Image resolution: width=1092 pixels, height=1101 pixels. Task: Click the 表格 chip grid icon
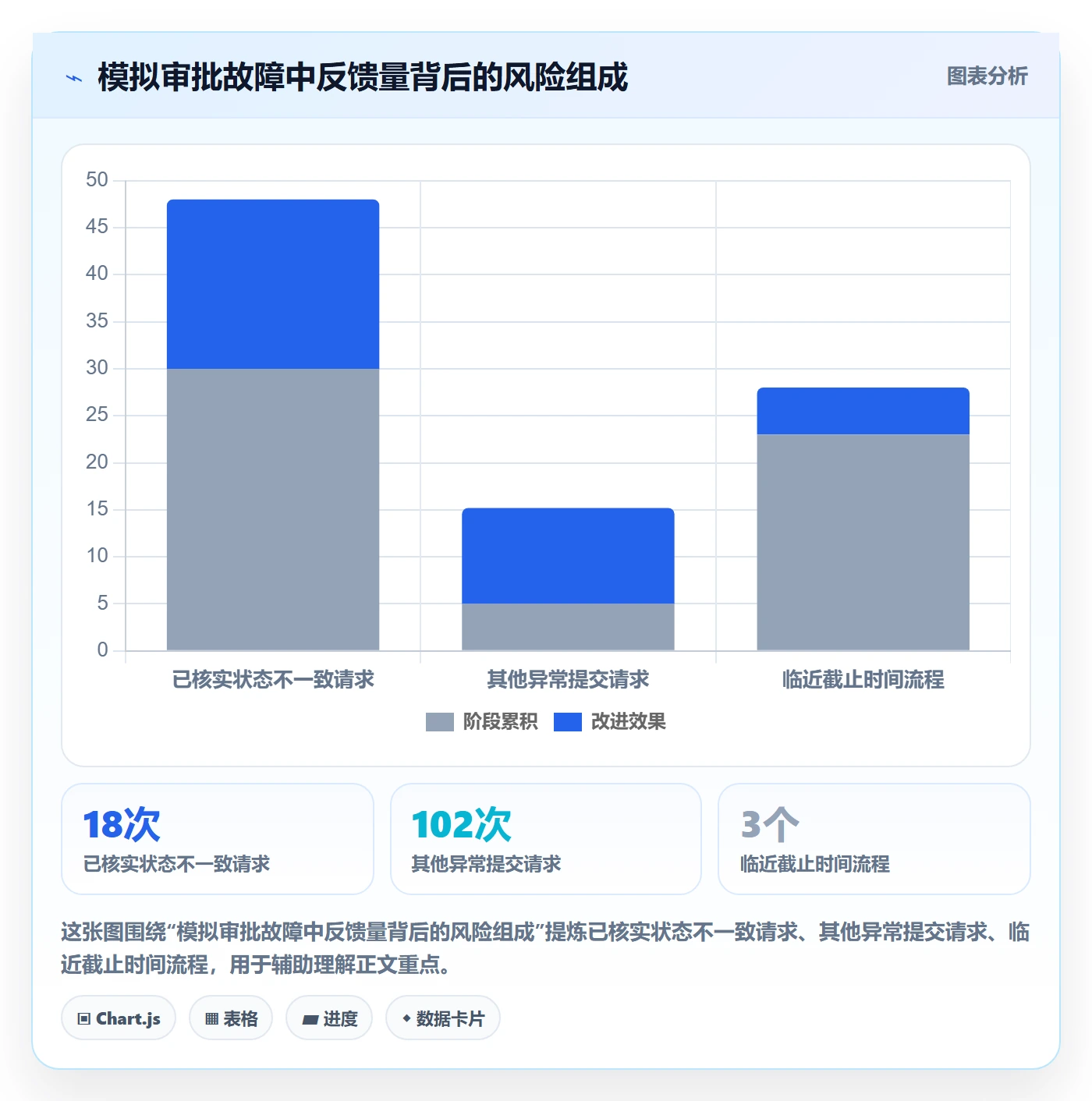tap(211, 1018)
